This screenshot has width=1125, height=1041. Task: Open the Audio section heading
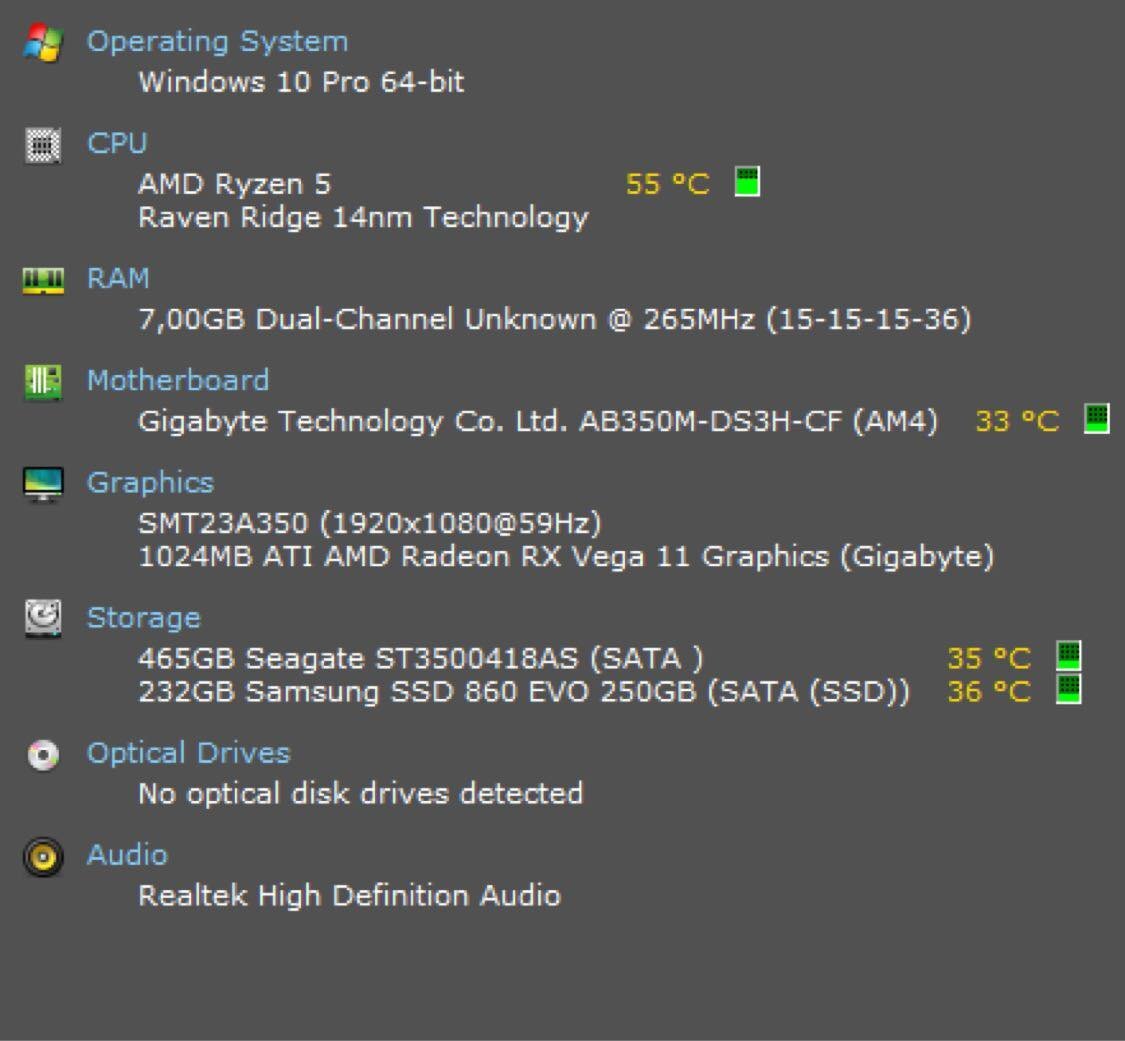128,855
